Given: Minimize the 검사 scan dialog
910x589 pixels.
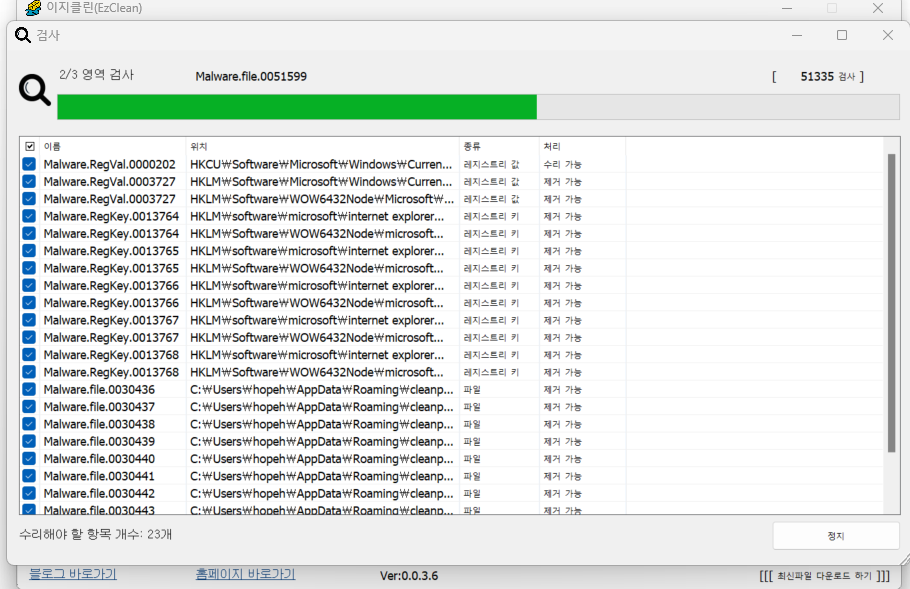Looking at the screenshot, I should [x=797, y=35].
